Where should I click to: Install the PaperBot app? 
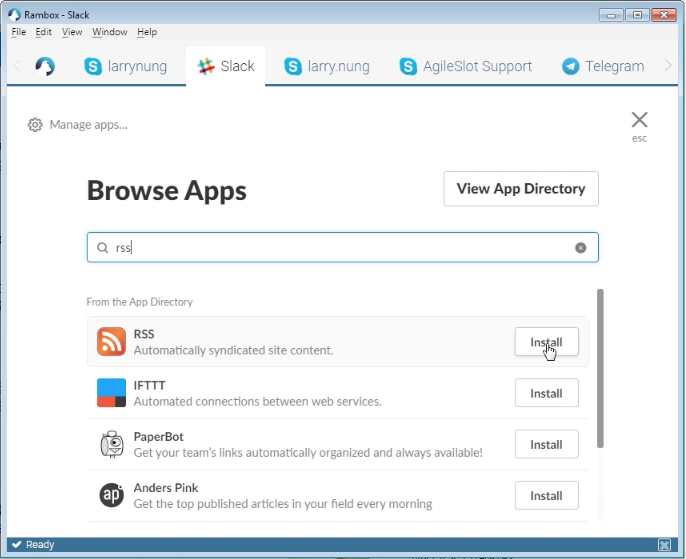coord(546,444)
